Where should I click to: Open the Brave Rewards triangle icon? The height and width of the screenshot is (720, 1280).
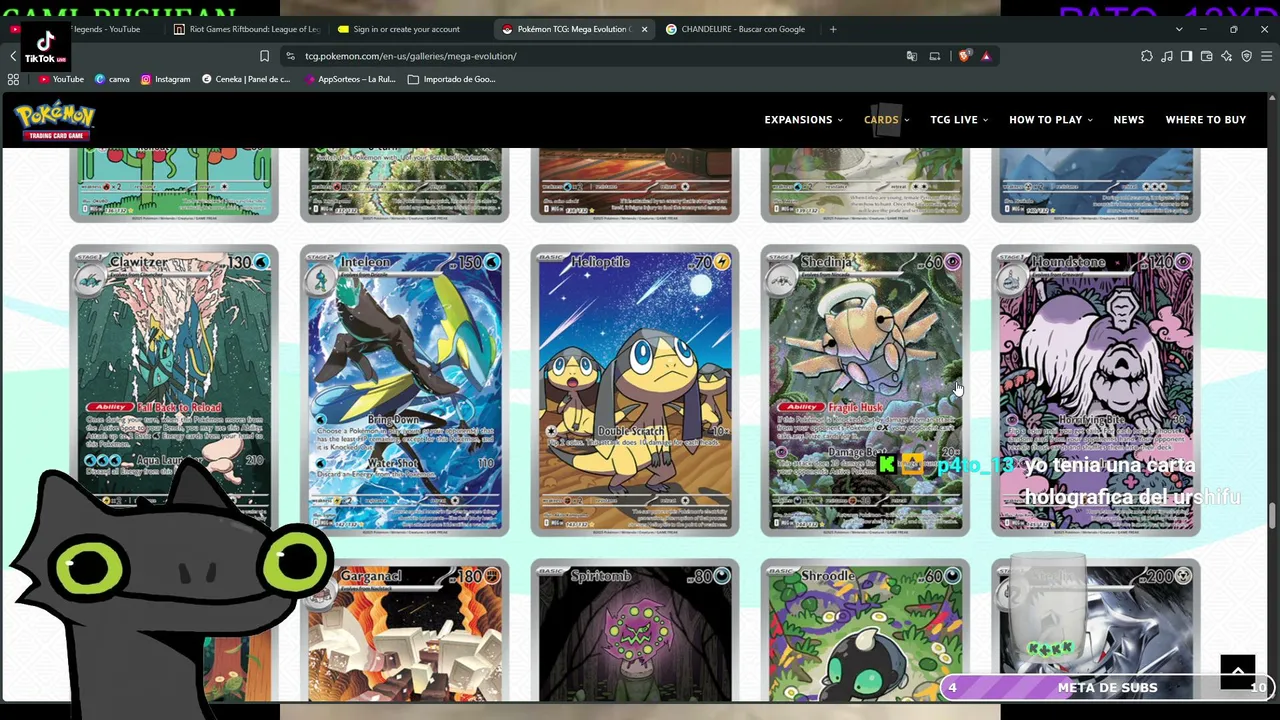(986, 56)
